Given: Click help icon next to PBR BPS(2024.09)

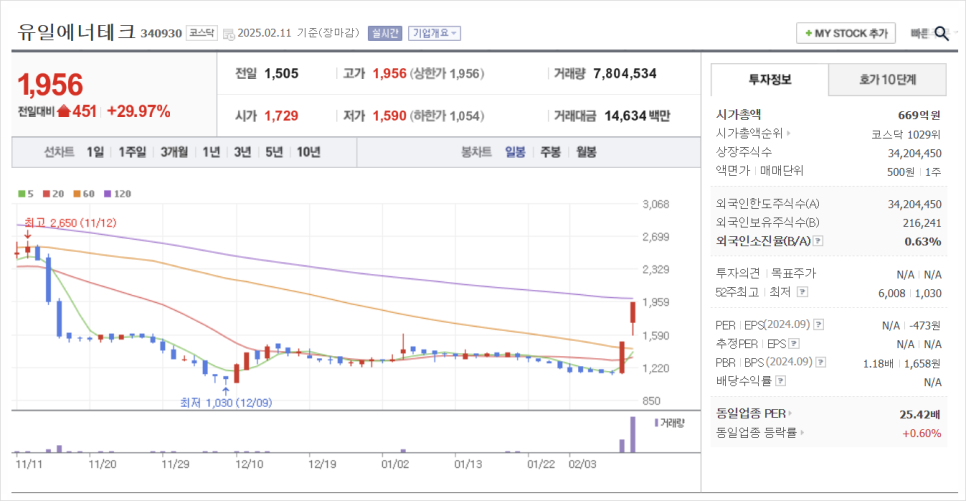Looking at the screenshot, I should point(821,362).
